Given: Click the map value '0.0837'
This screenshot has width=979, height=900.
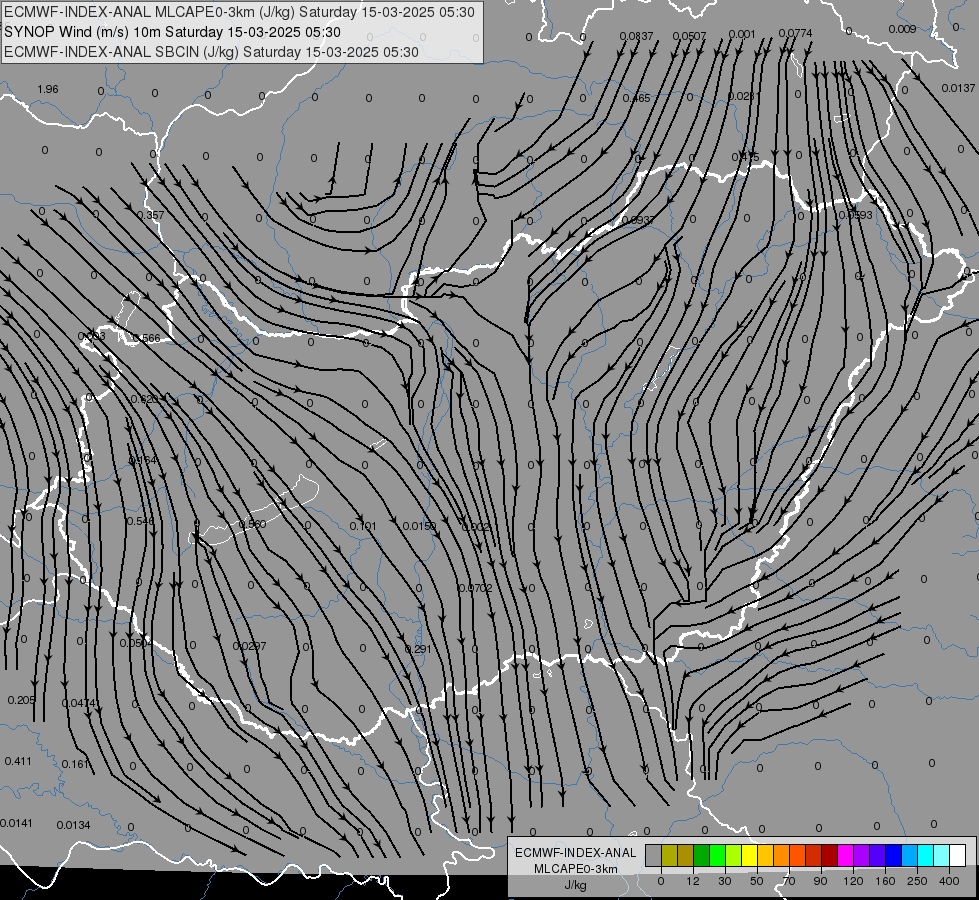Looking at the screenshot, I should (x=636, y=36).
